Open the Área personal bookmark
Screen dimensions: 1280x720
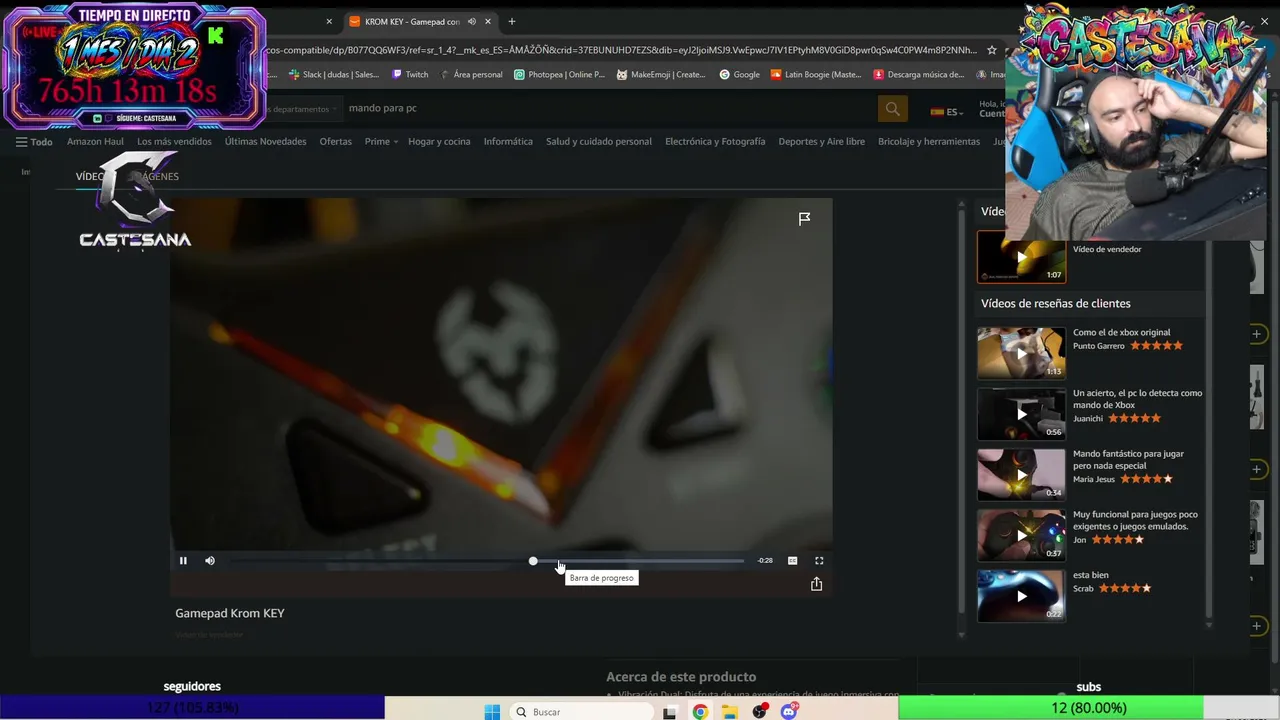coord(471,74)
